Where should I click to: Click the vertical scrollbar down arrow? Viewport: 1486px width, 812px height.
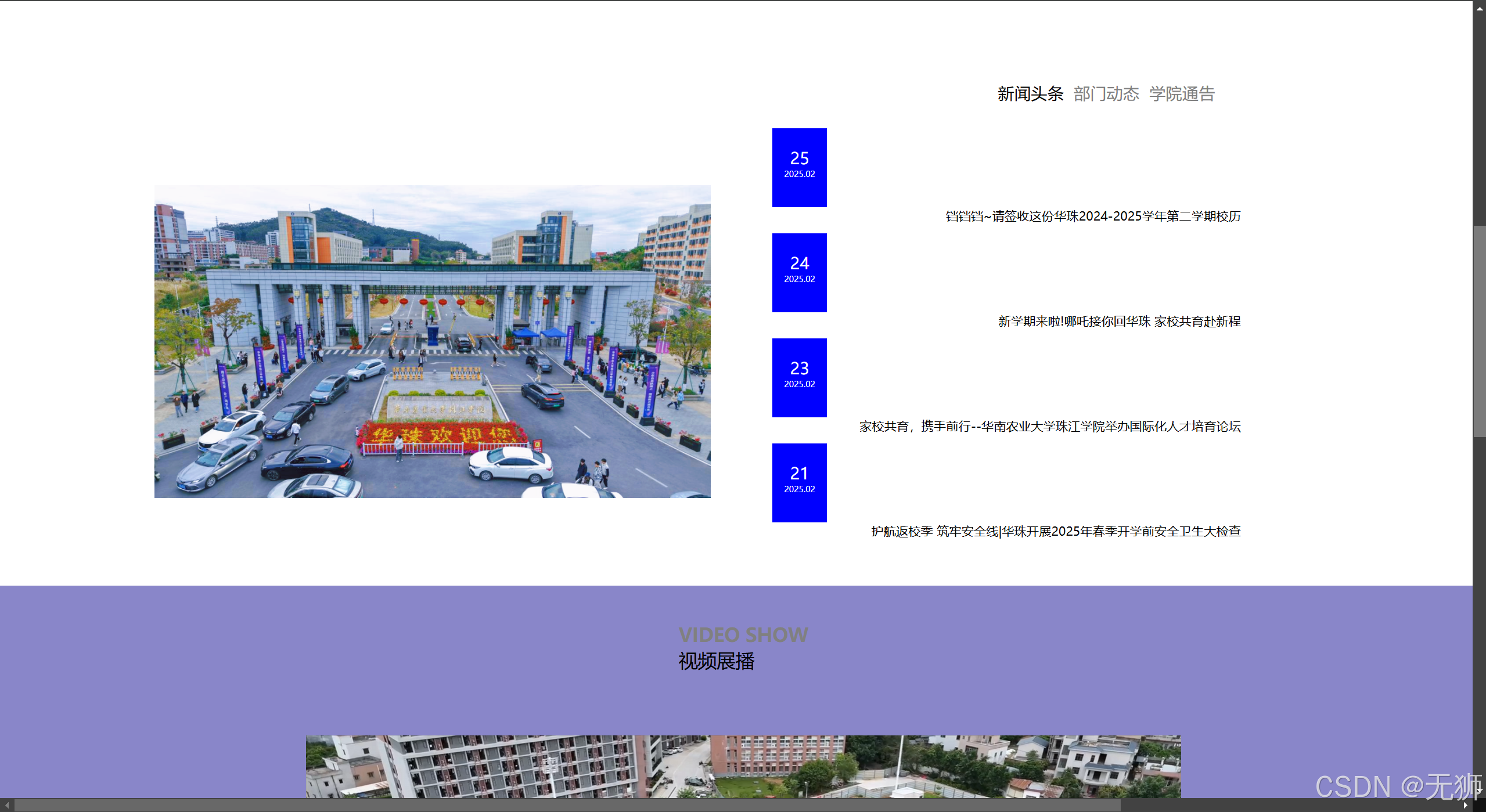1479,791
